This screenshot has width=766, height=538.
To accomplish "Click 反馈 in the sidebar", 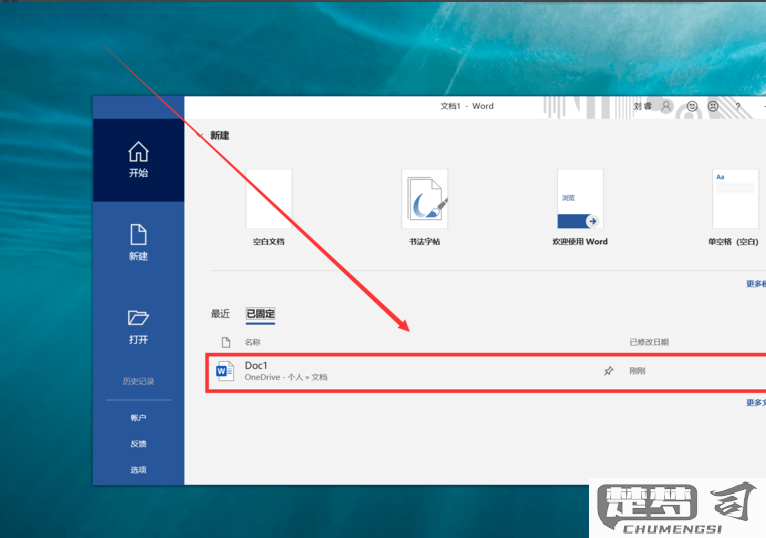I will (138, 444).
